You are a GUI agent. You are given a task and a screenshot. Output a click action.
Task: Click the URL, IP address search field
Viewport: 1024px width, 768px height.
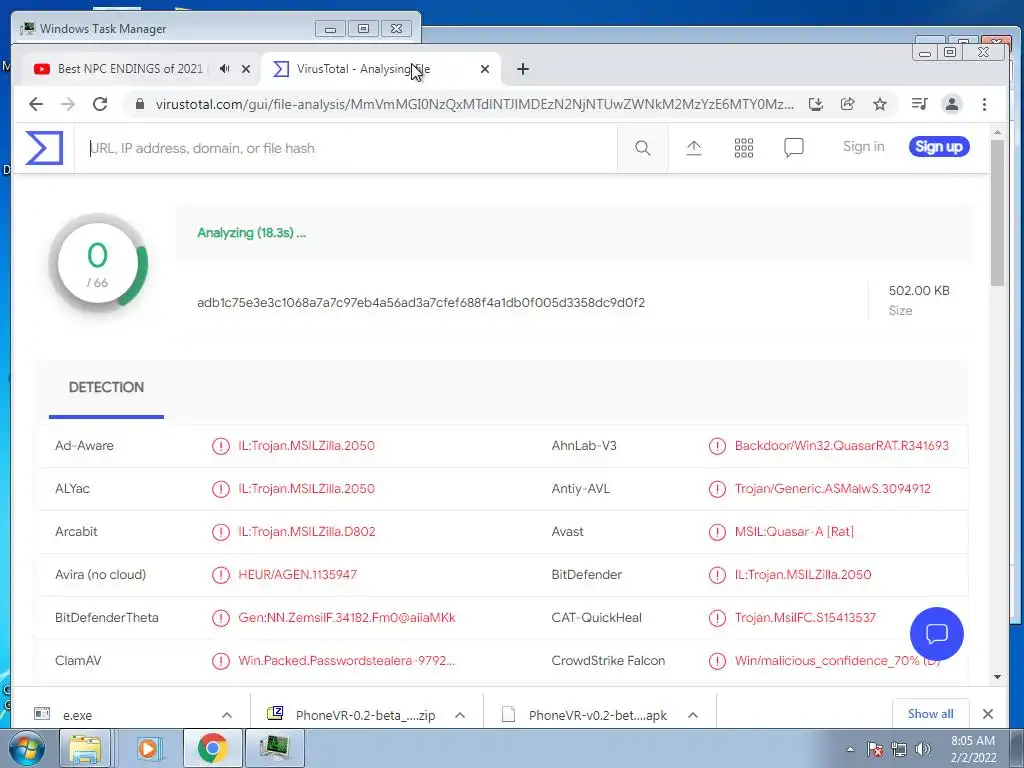346,148
